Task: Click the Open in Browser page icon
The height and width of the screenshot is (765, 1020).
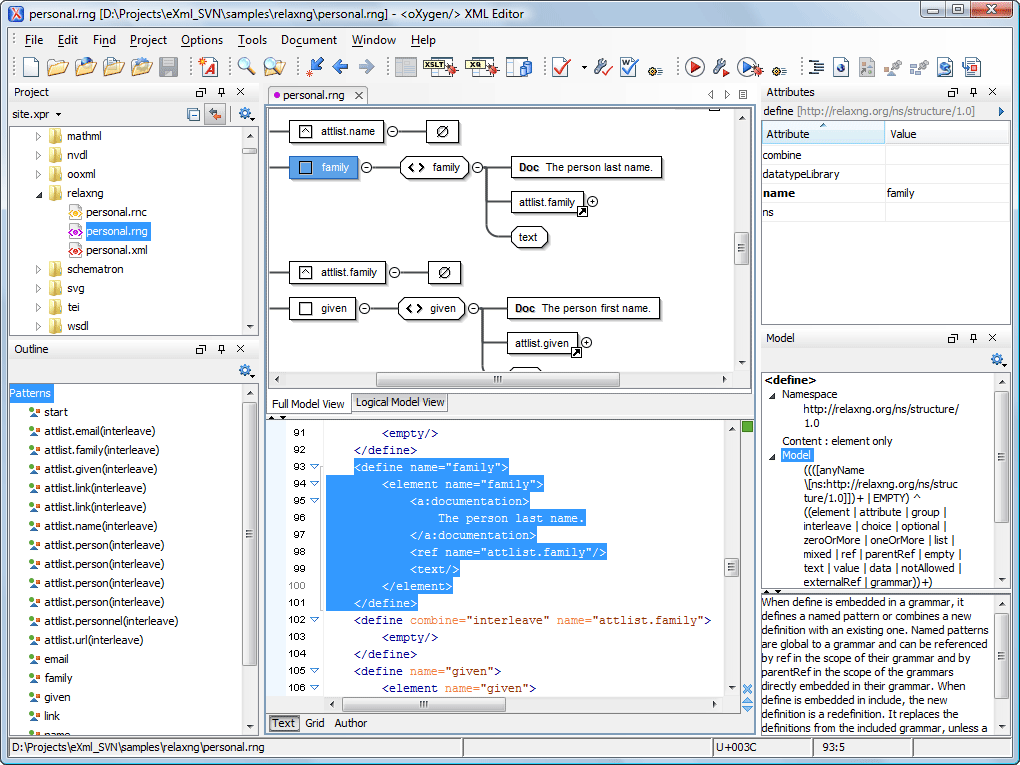Action: (x=841, y=67)
